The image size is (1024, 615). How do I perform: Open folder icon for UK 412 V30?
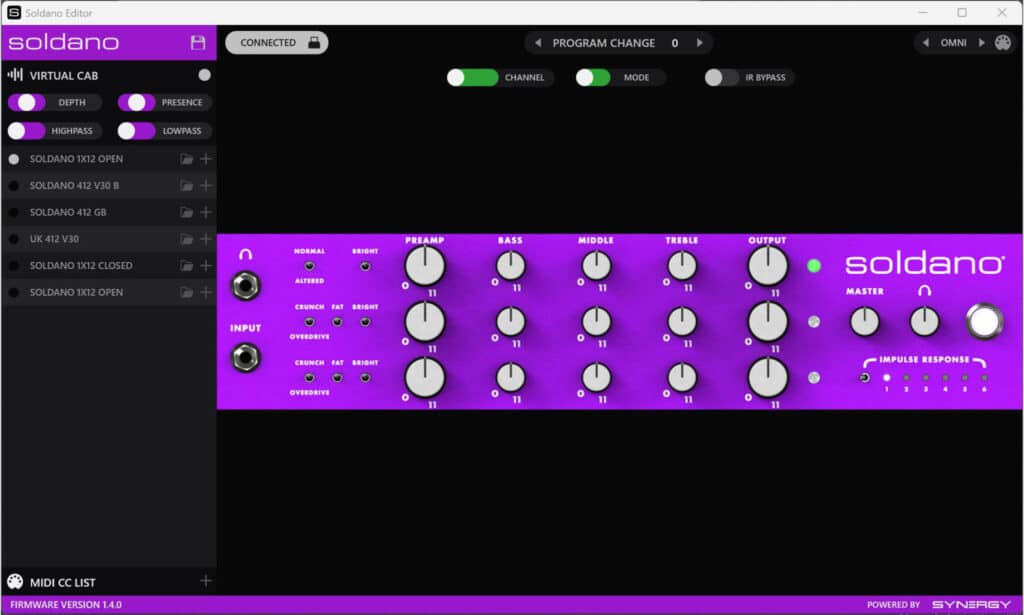187,240
